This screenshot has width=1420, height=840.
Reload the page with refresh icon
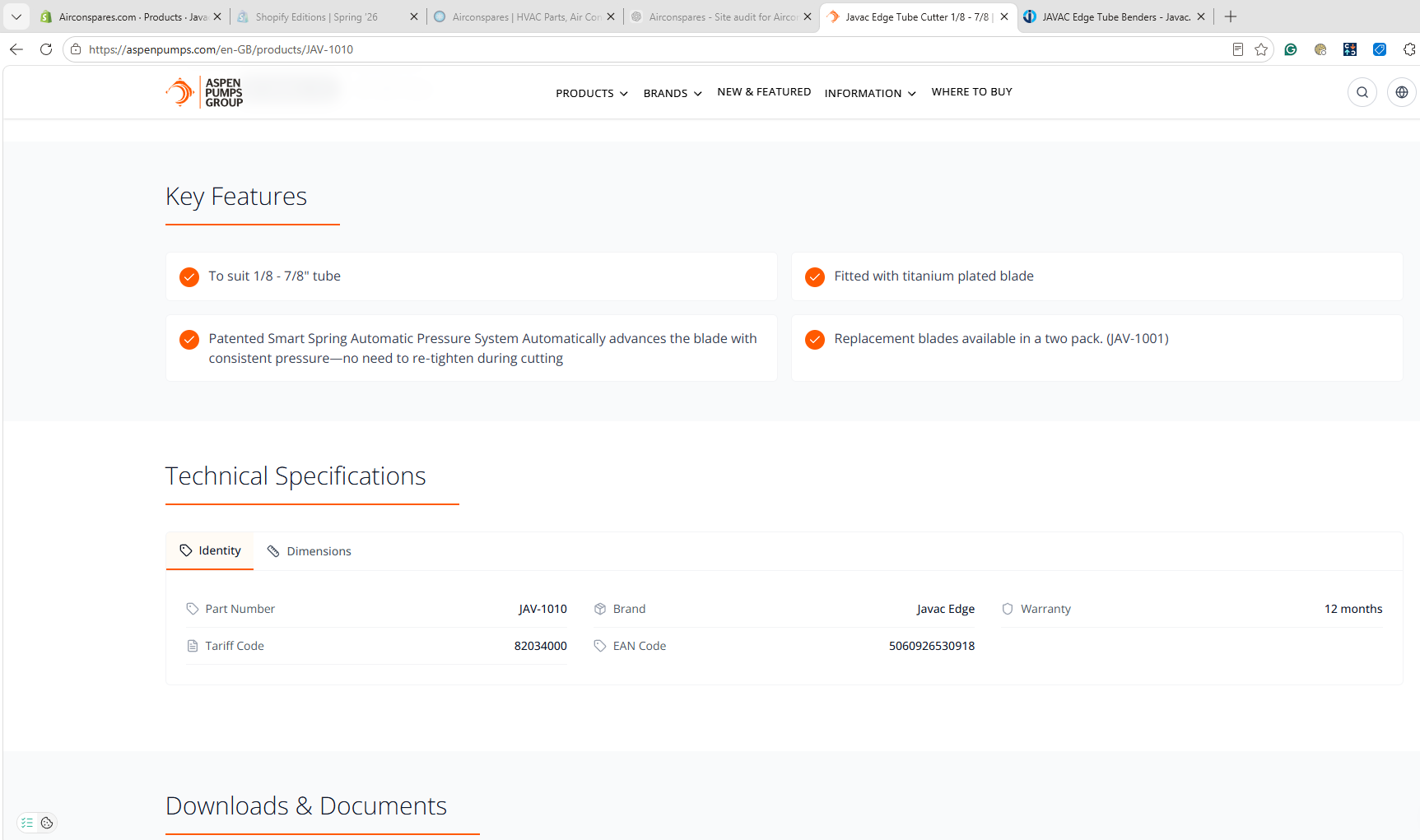[x=46, y=49]
